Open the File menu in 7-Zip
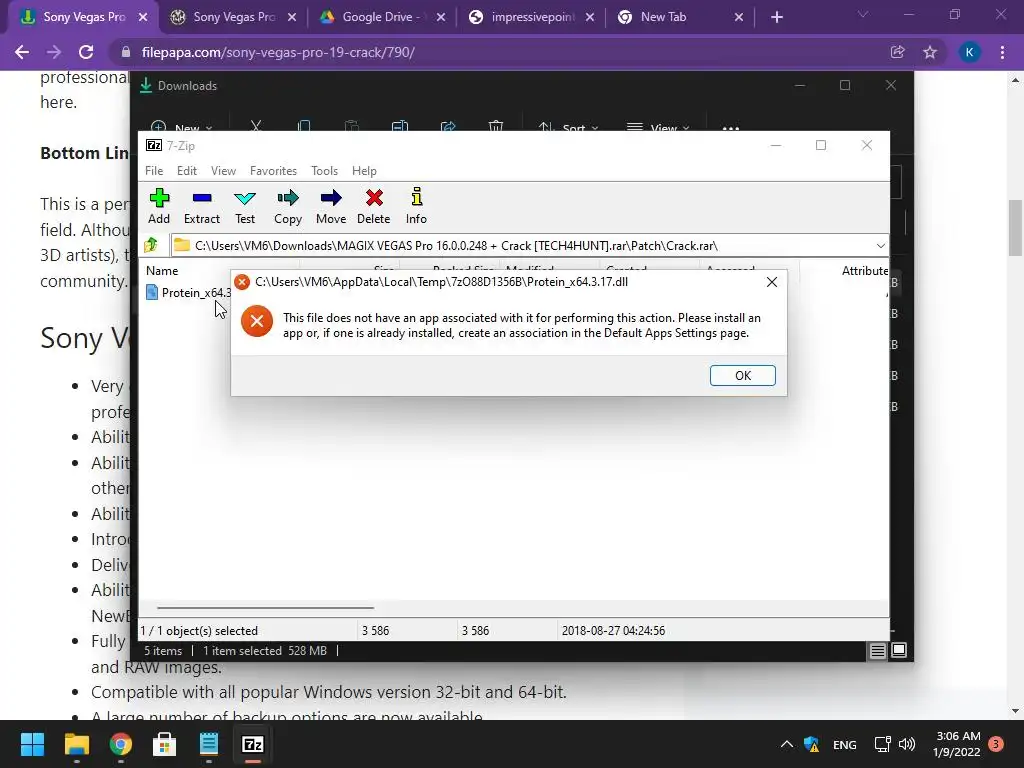This screenshot has height=768, width=1024. tap(154, 170)
